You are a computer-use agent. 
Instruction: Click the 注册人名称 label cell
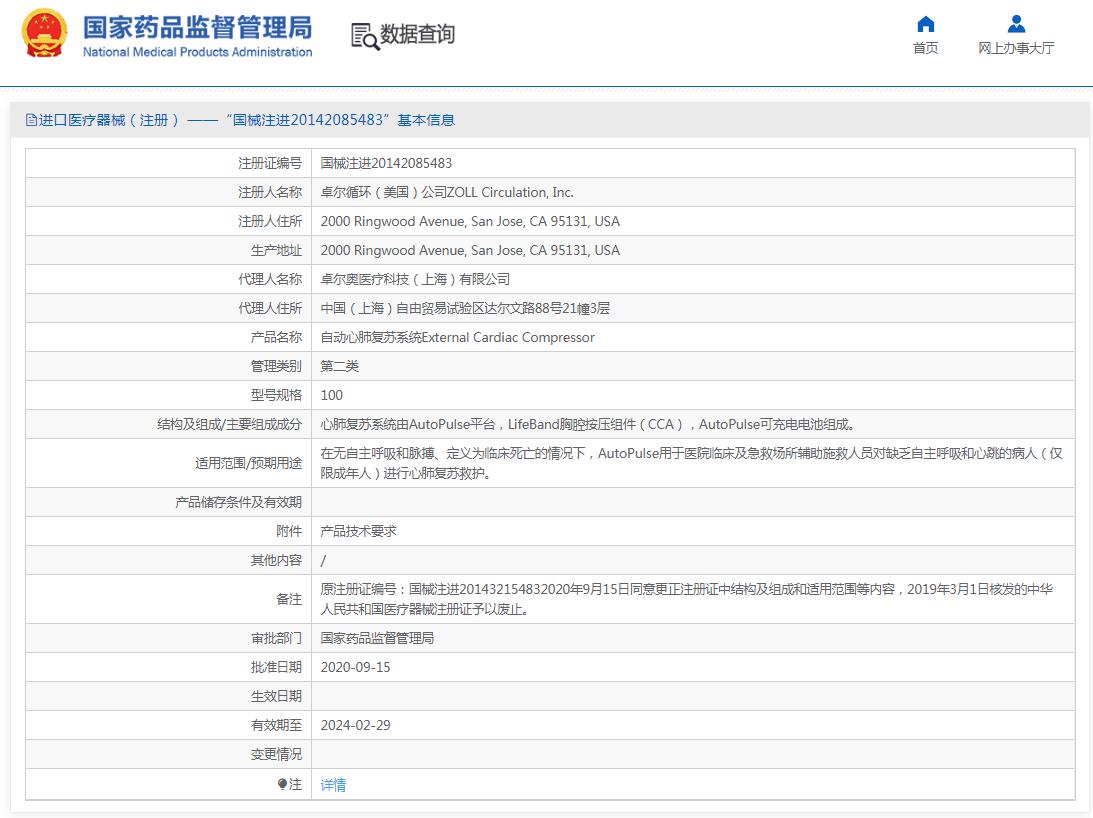coord(168,192)
